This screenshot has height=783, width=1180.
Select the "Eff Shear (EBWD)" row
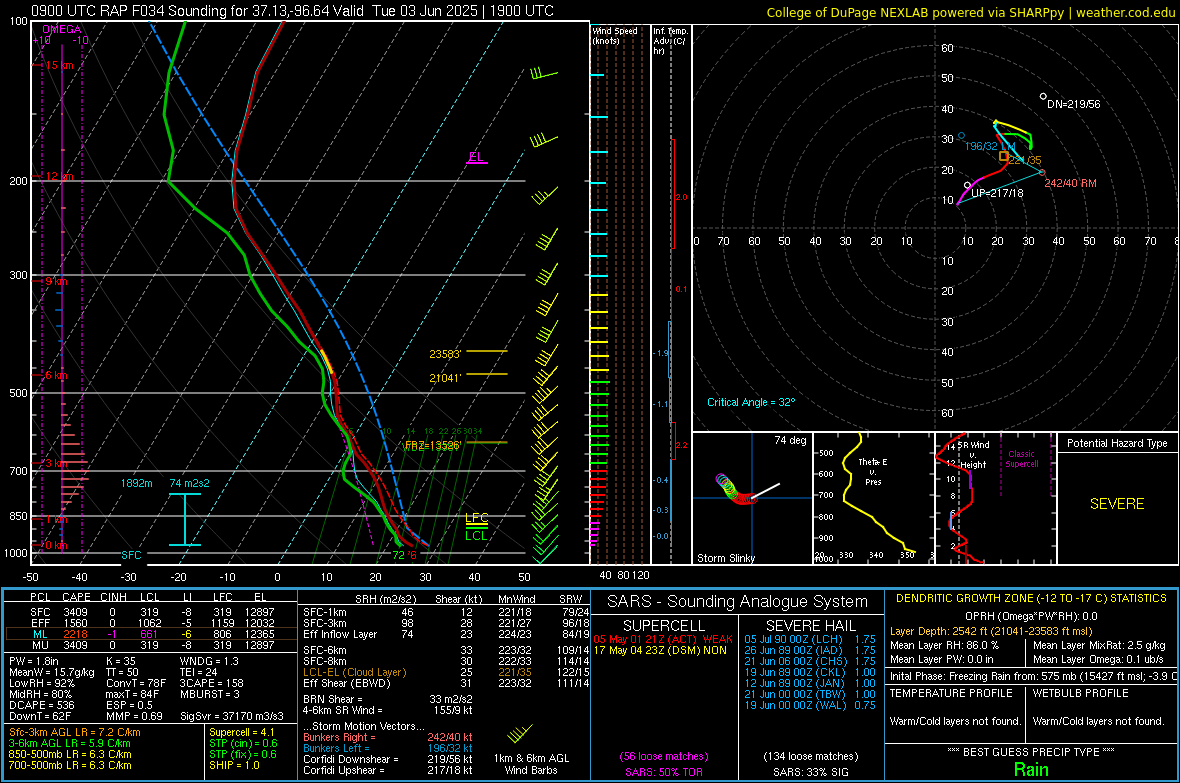446,684
